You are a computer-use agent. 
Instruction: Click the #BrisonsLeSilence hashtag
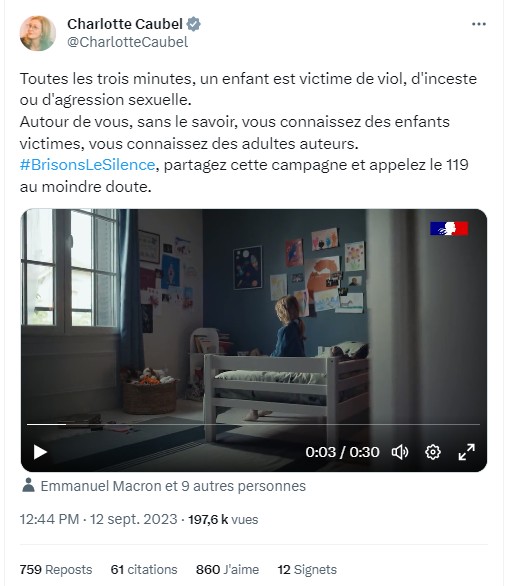point(87,165)
